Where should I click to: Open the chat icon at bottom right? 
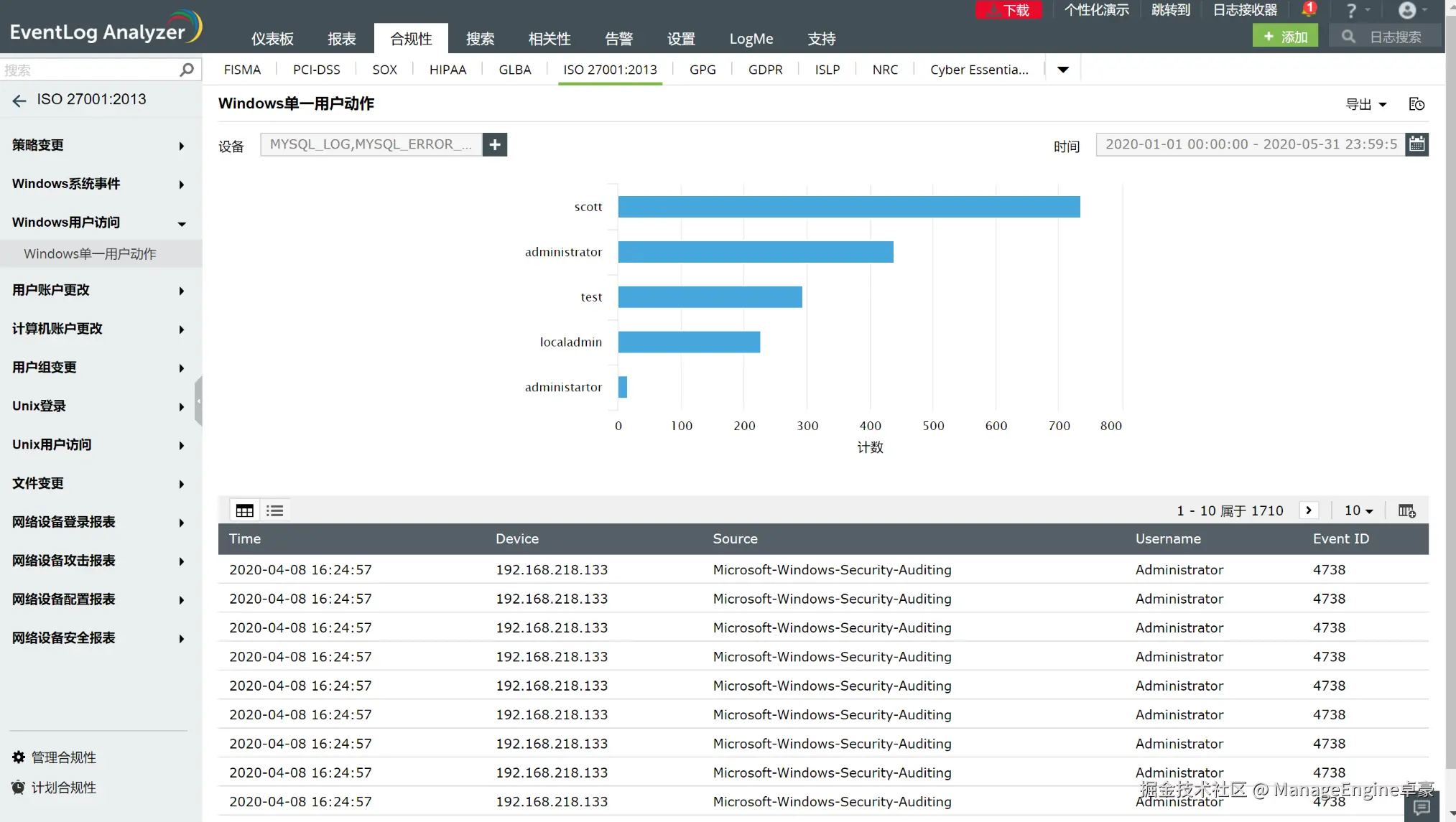tap(1422, 807)
